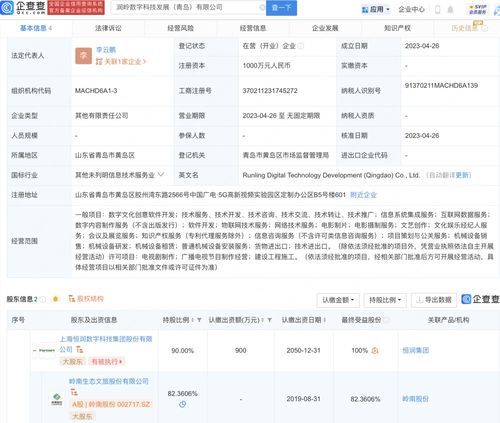
Task: Go to the 企业发展 tab
Action: pos(325,28)
